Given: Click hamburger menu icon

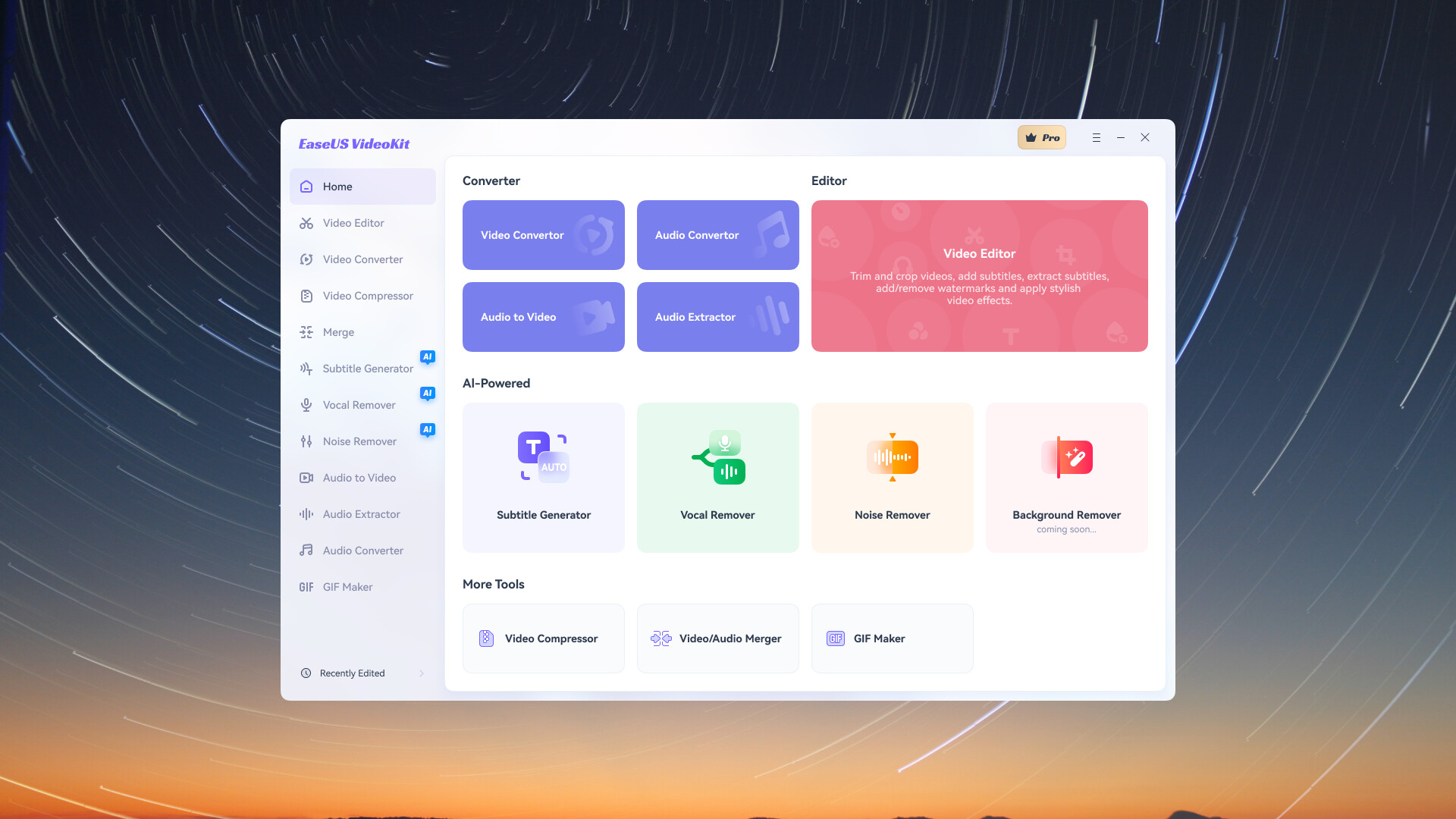Looking at the screenshot, I should tap(1096, 137).
